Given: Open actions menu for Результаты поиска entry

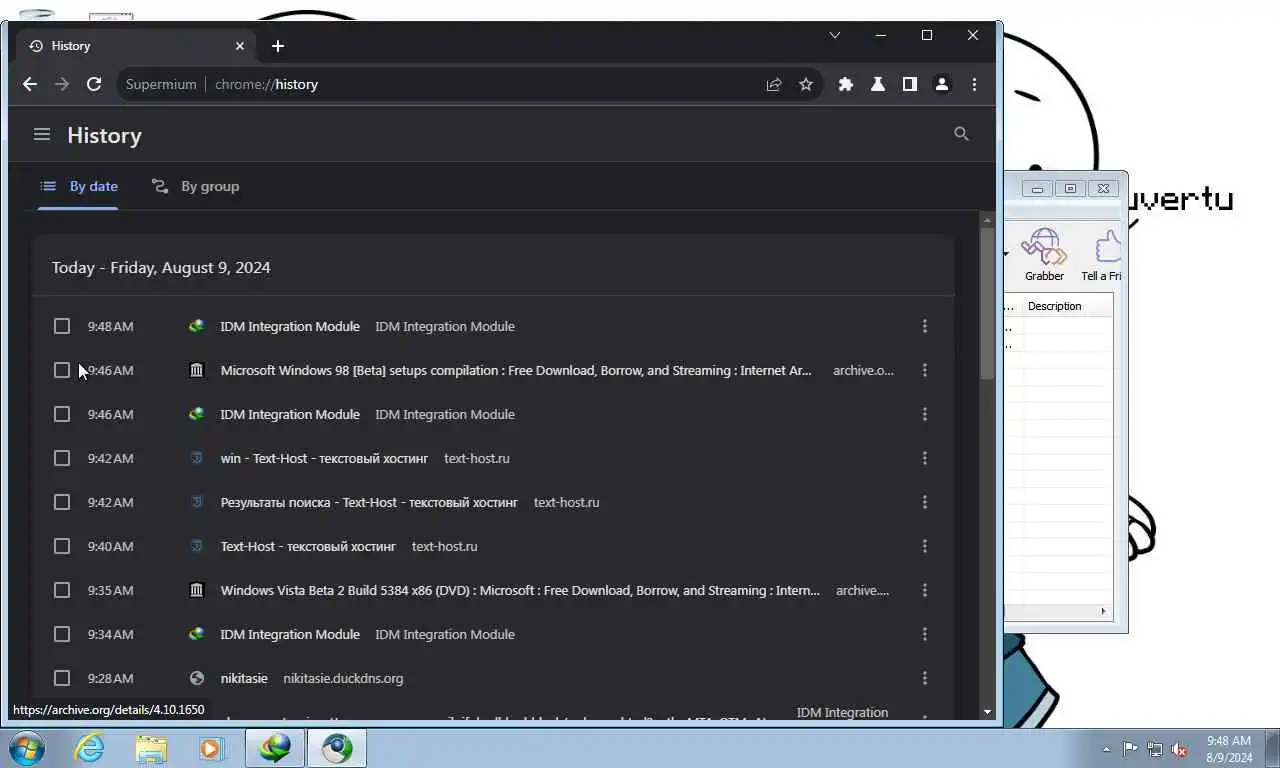Looking at the screenshot, I should tap(925, 502).
